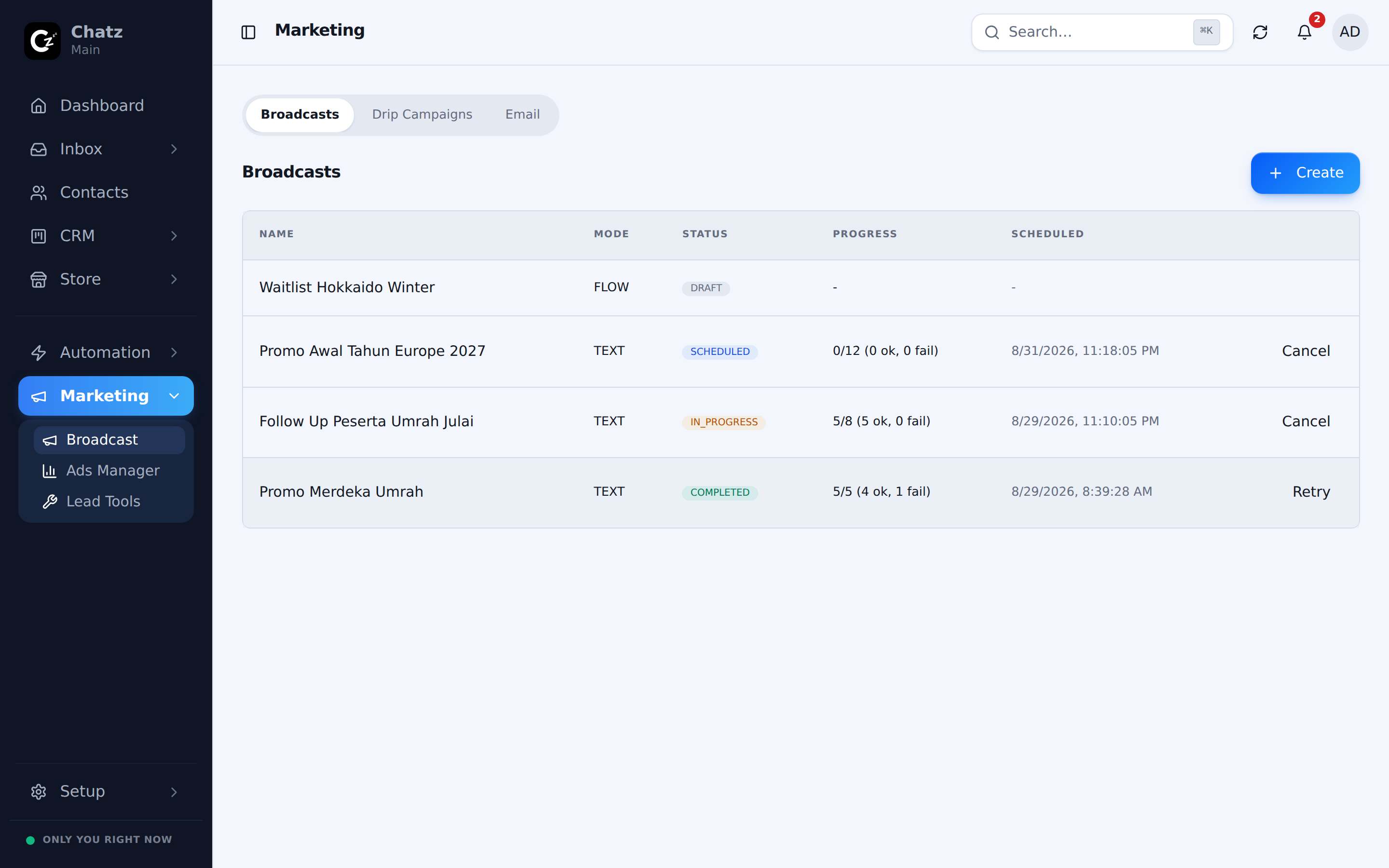Click the Setup gear icon
This screenshot has width=1389, height=868.
(x=39, y=792)
